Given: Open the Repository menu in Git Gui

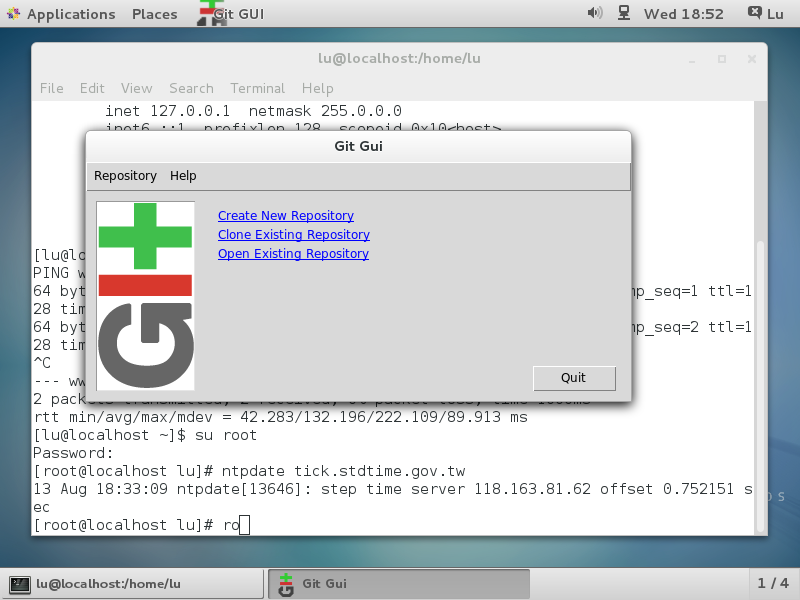Looking at the screenshot, I should 125,176.
